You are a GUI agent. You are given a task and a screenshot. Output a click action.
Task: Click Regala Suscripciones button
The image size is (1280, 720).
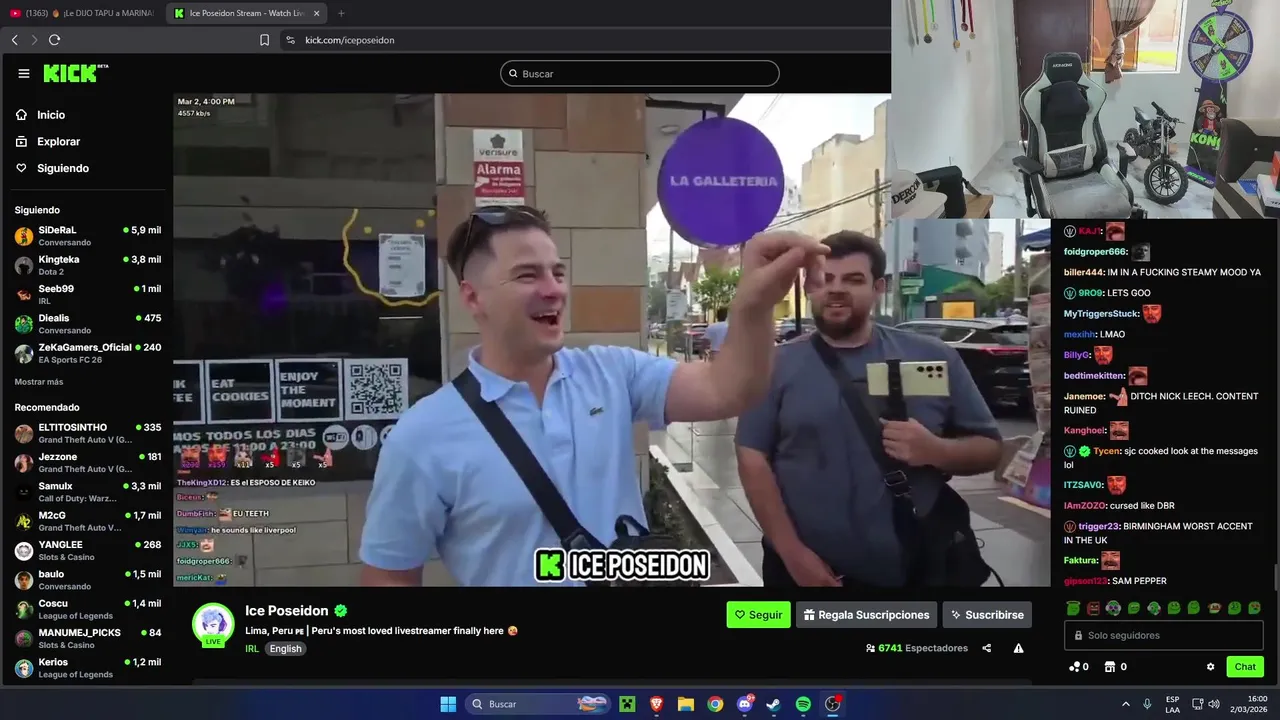866,615
